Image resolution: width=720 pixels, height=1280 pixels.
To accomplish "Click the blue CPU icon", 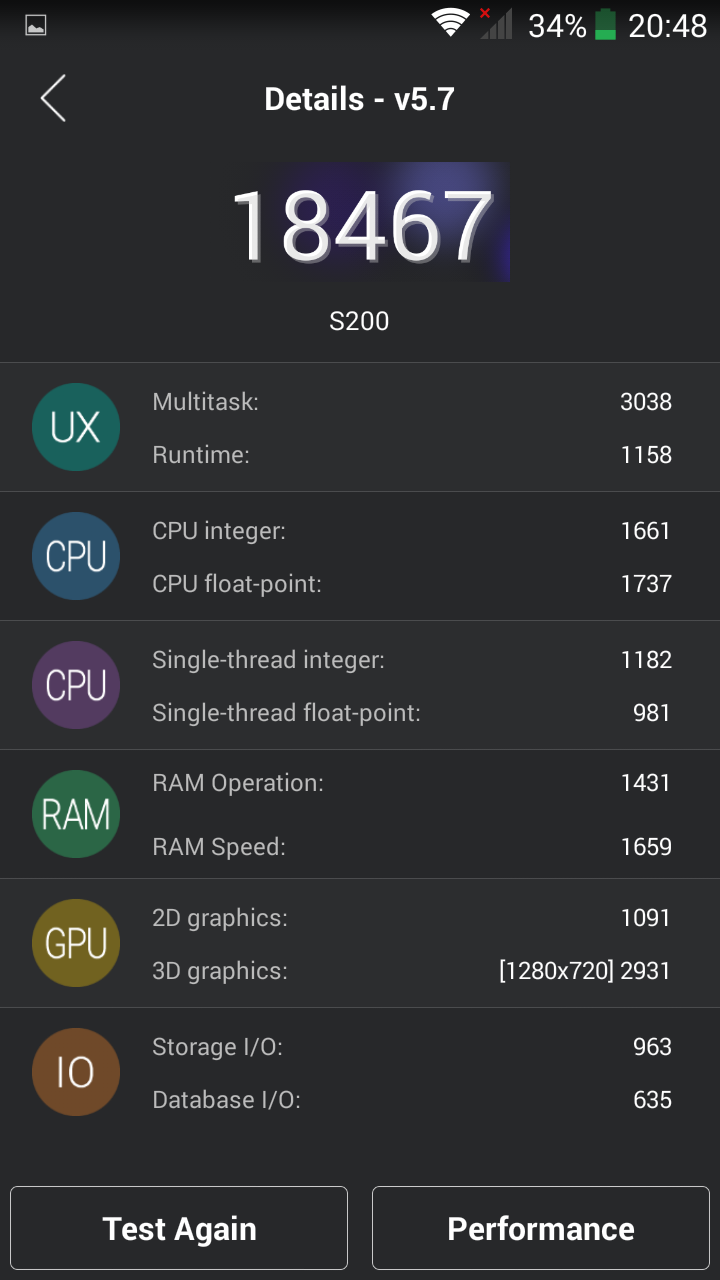I will click(x=76, y=556).
